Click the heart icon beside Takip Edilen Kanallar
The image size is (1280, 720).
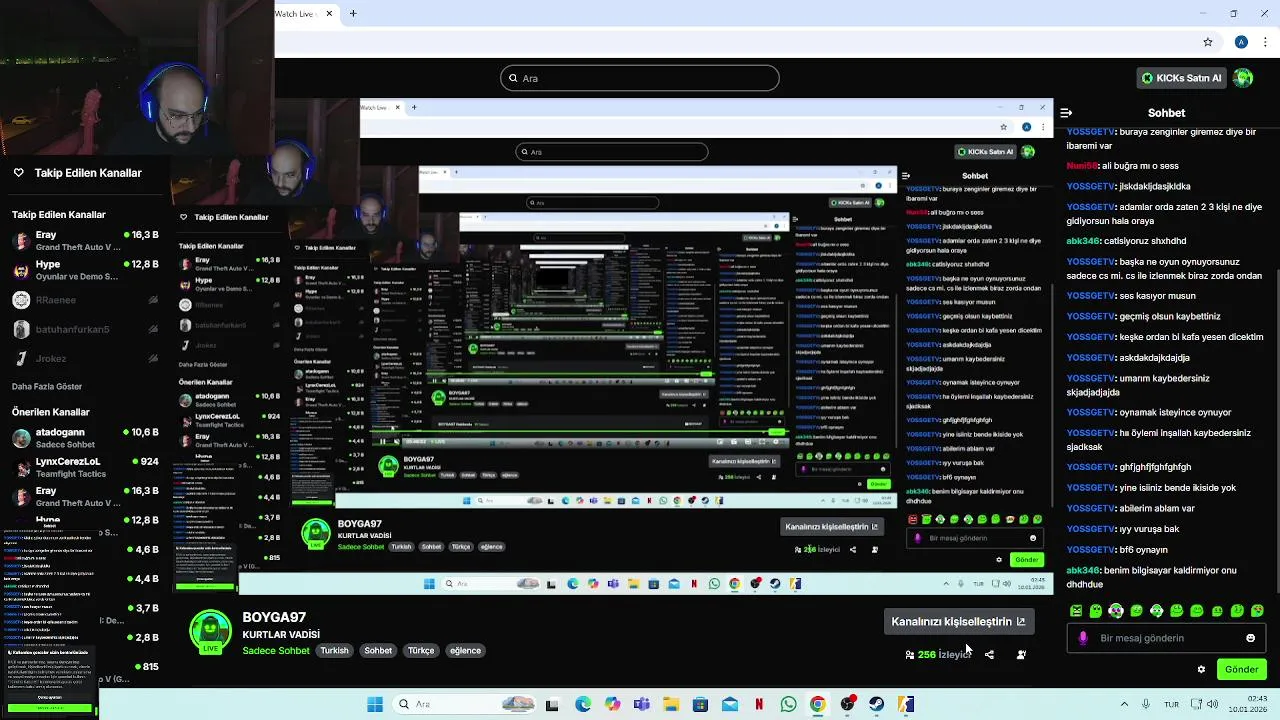pos(18,173)
